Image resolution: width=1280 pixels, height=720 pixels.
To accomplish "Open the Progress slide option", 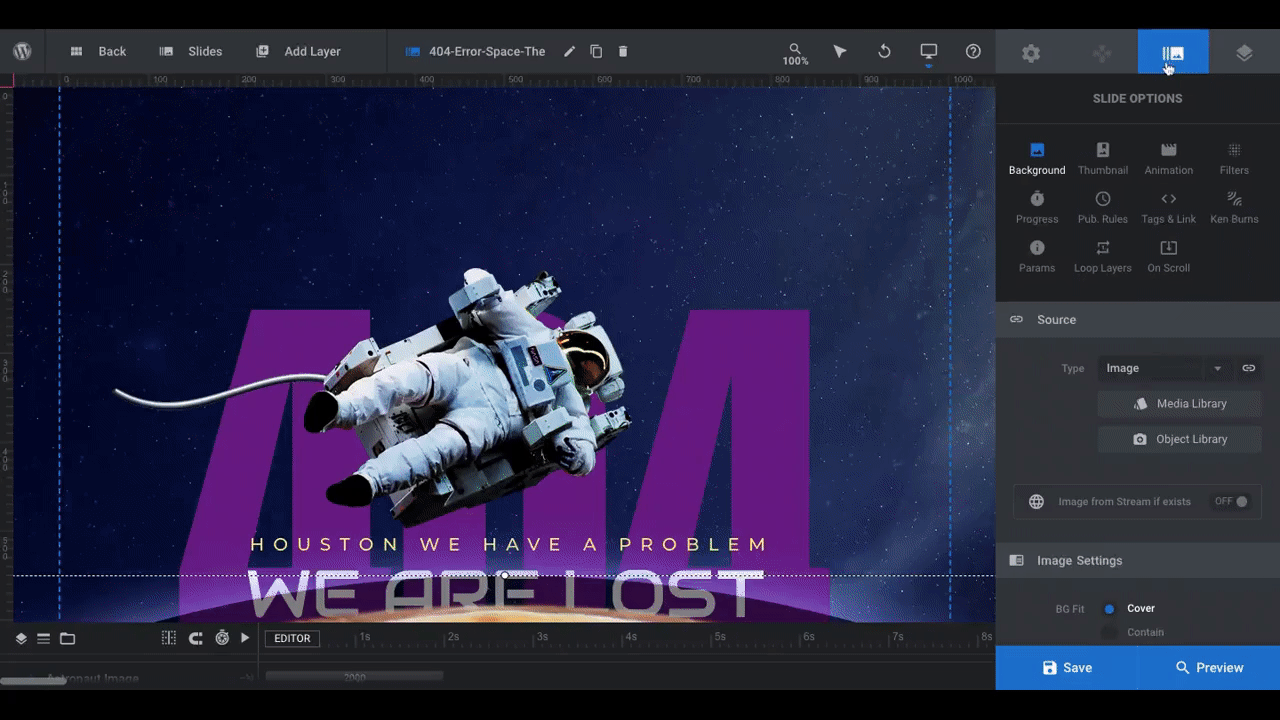I will pyautogui.click(x=1037, y=207).
